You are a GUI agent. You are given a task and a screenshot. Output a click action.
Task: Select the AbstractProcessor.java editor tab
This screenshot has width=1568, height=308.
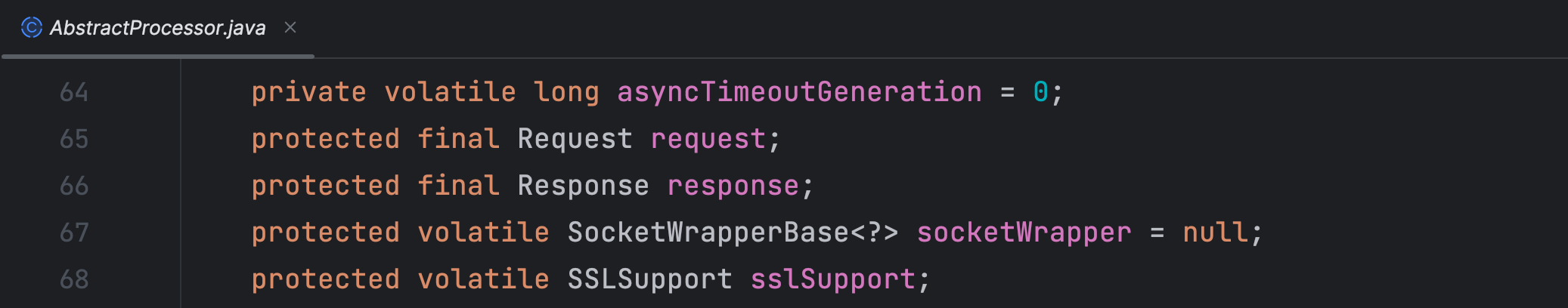point(157,28)
